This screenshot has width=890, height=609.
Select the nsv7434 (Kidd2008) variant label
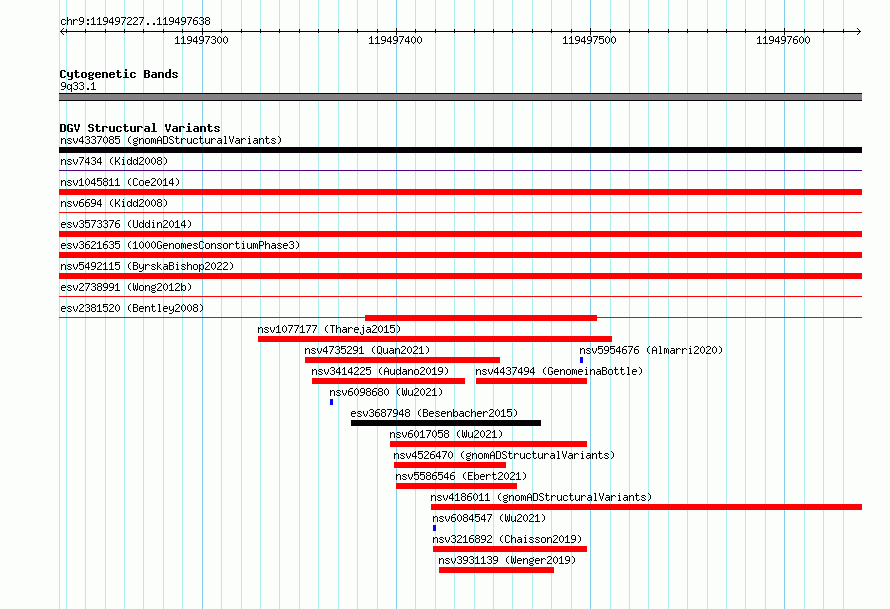tap(114, 161)
